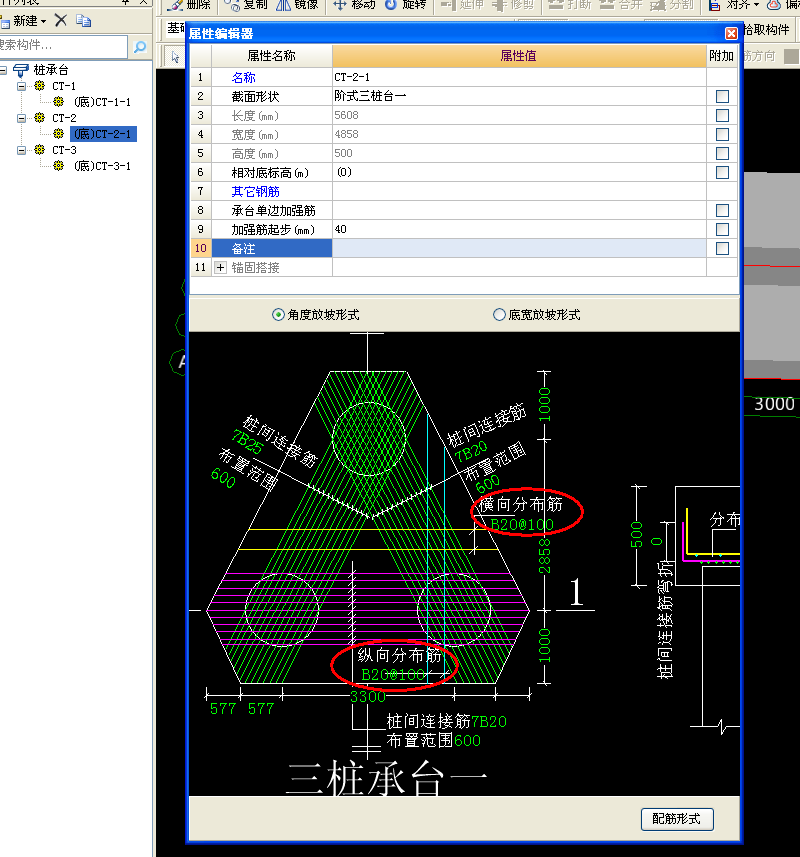Select row number 10 in property table
Image resolution: width=800 pixels, height=857 pixels.
pyautogui.click(x=201, y=249)
